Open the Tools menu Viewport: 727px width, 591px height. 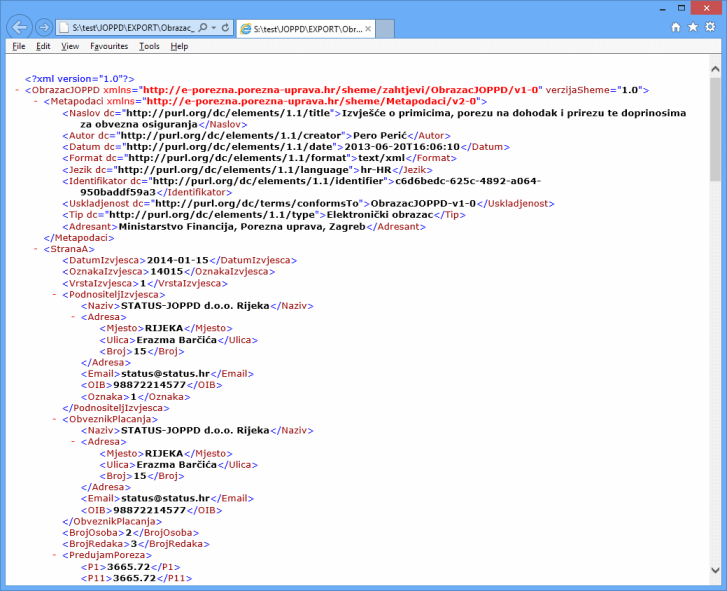pos(149,46)
